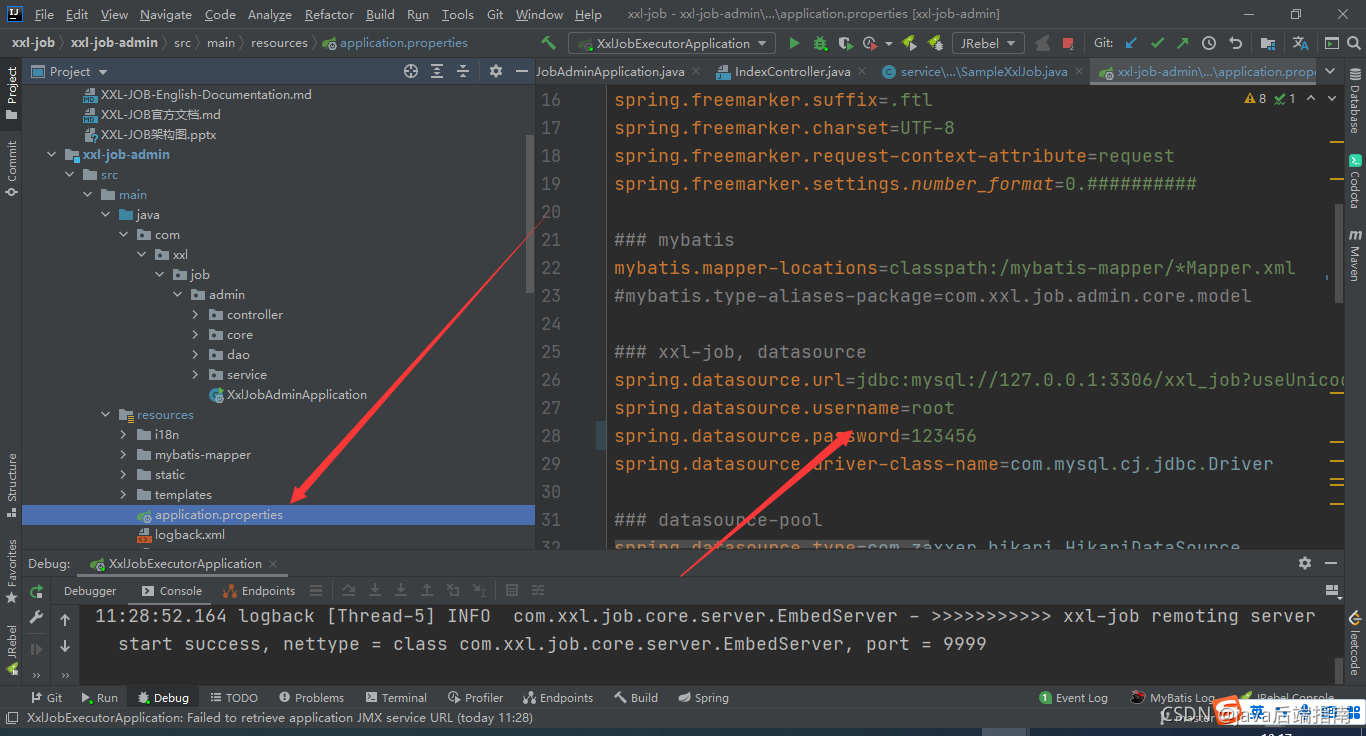
Task: Expand the mybatis-mapper folder
Action: pyautogui.click(x=124, y=455)
